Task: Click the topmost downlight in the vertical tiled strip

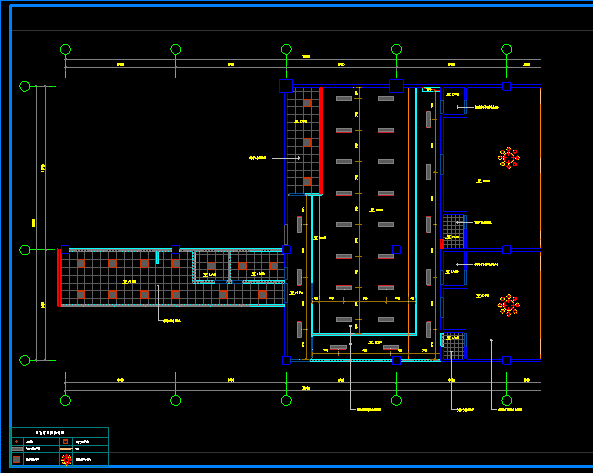Action: click(x=307, y=103)
